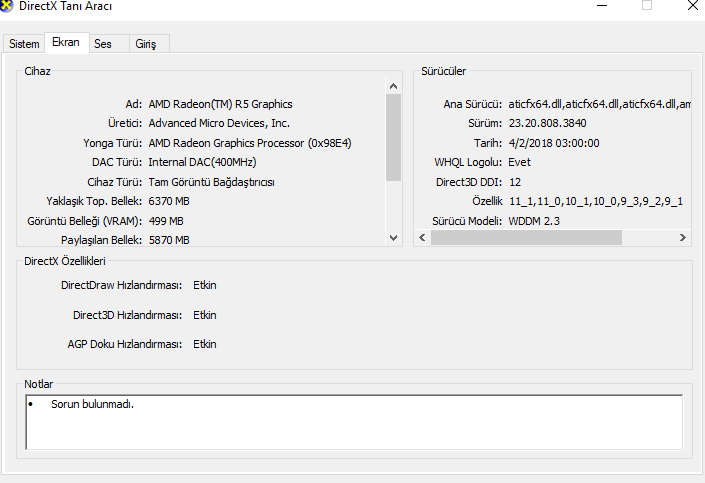The image size is (705, 483).
Task: Click the 'Sürücü Modeli:' label
Action: [x=467, y=221]
